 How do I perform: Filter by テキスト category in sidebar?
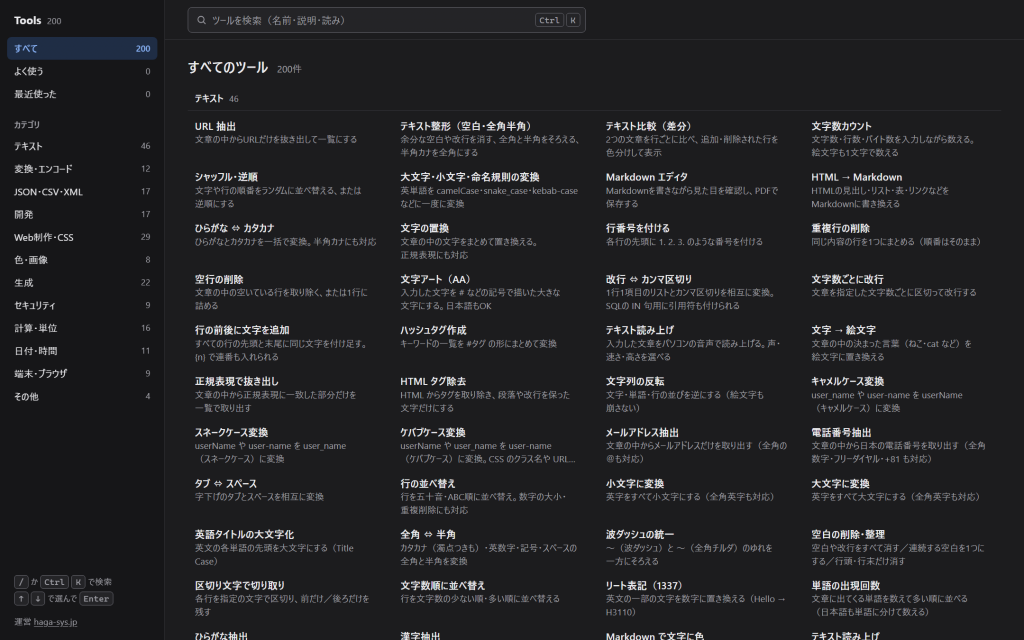[82, 146]
